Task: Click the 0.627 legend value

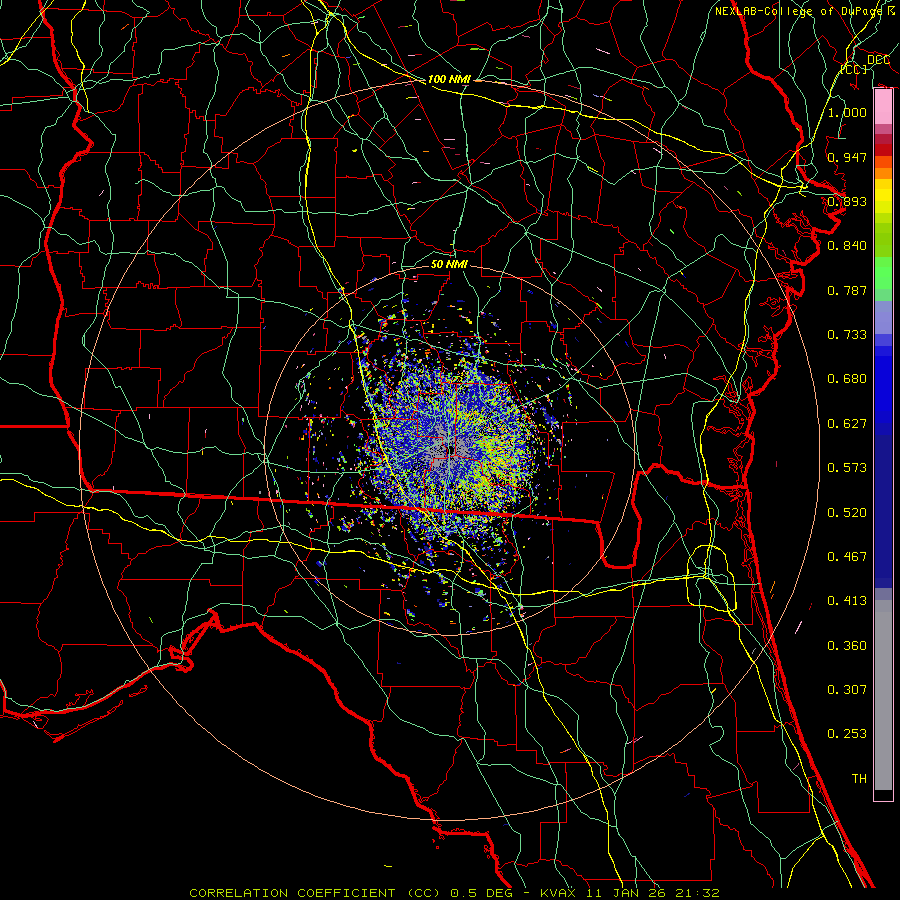Action: point(847,424)
